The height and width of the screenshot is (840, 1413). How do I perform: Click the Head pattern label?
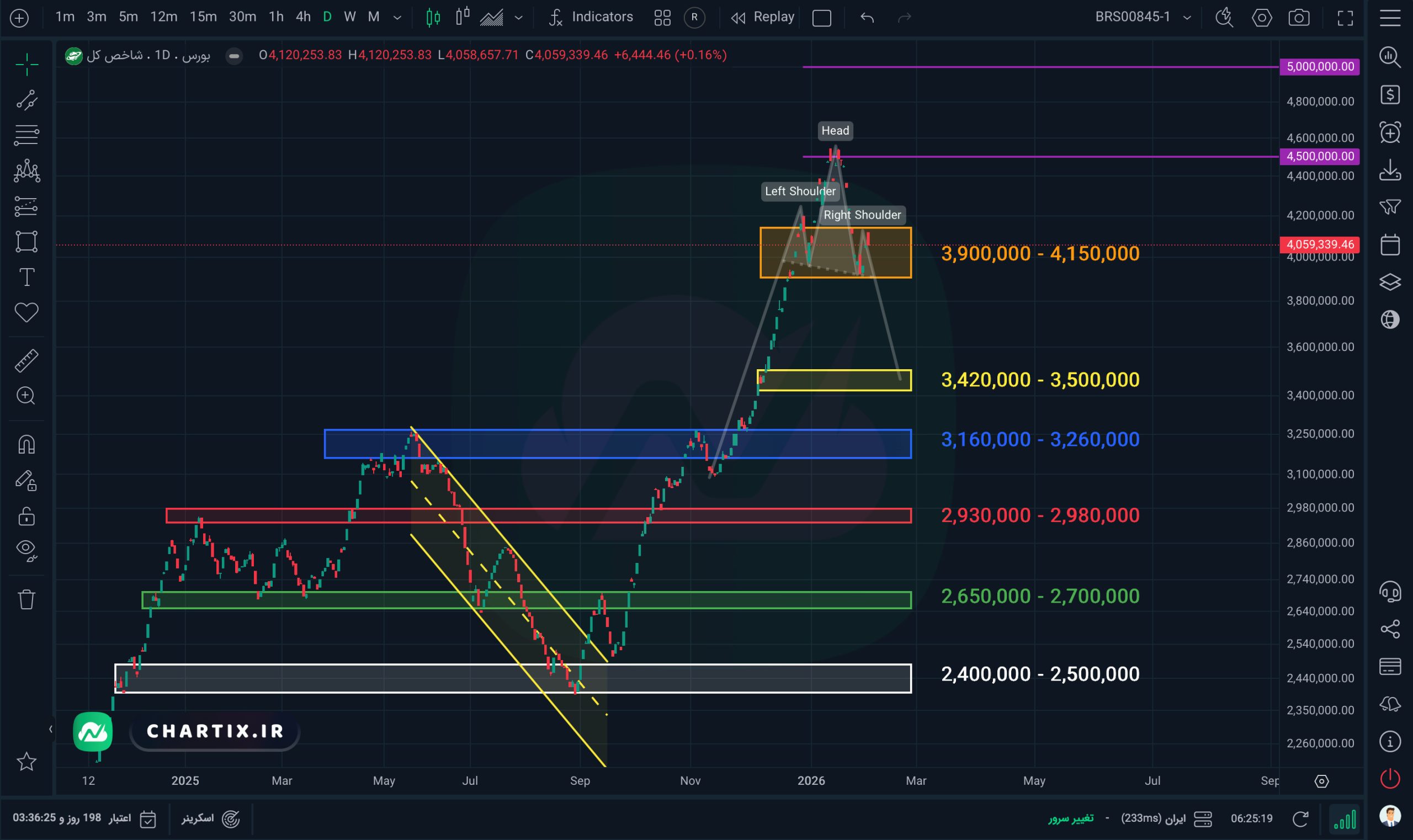tap(835, 131)
